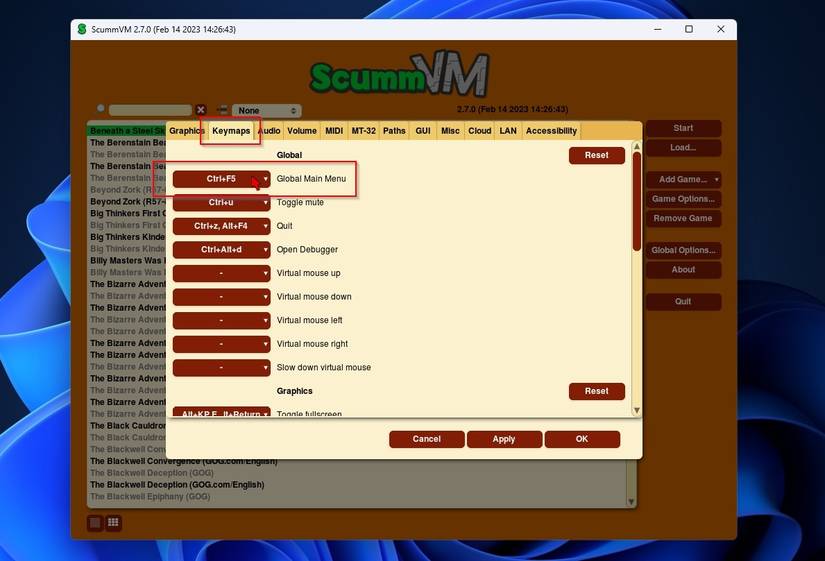Clear the search field with X icon
825x561 pixels.
click(200, 109)
